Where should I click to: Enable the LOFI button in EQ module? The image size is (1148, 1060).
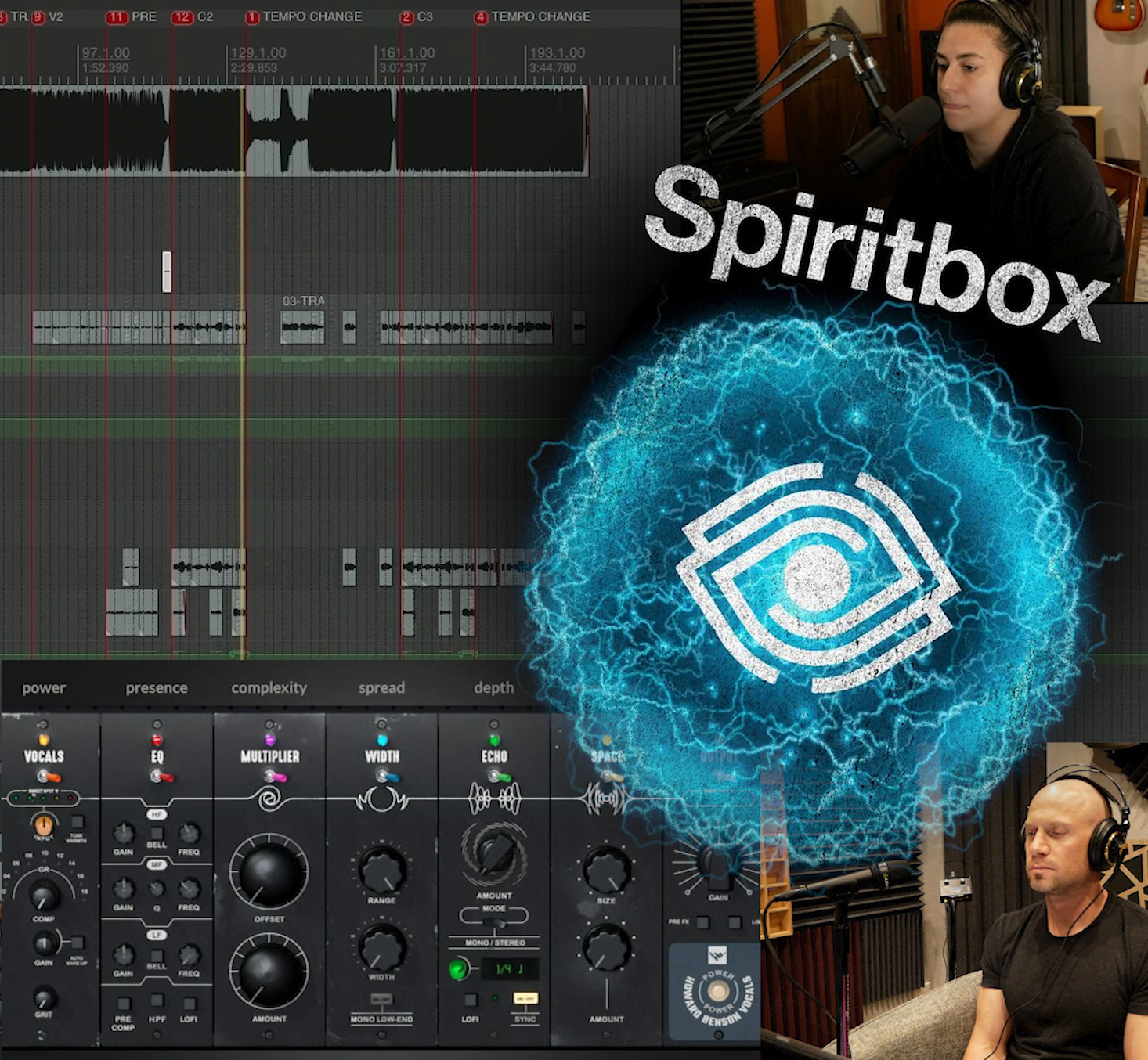pos(189,1003)
